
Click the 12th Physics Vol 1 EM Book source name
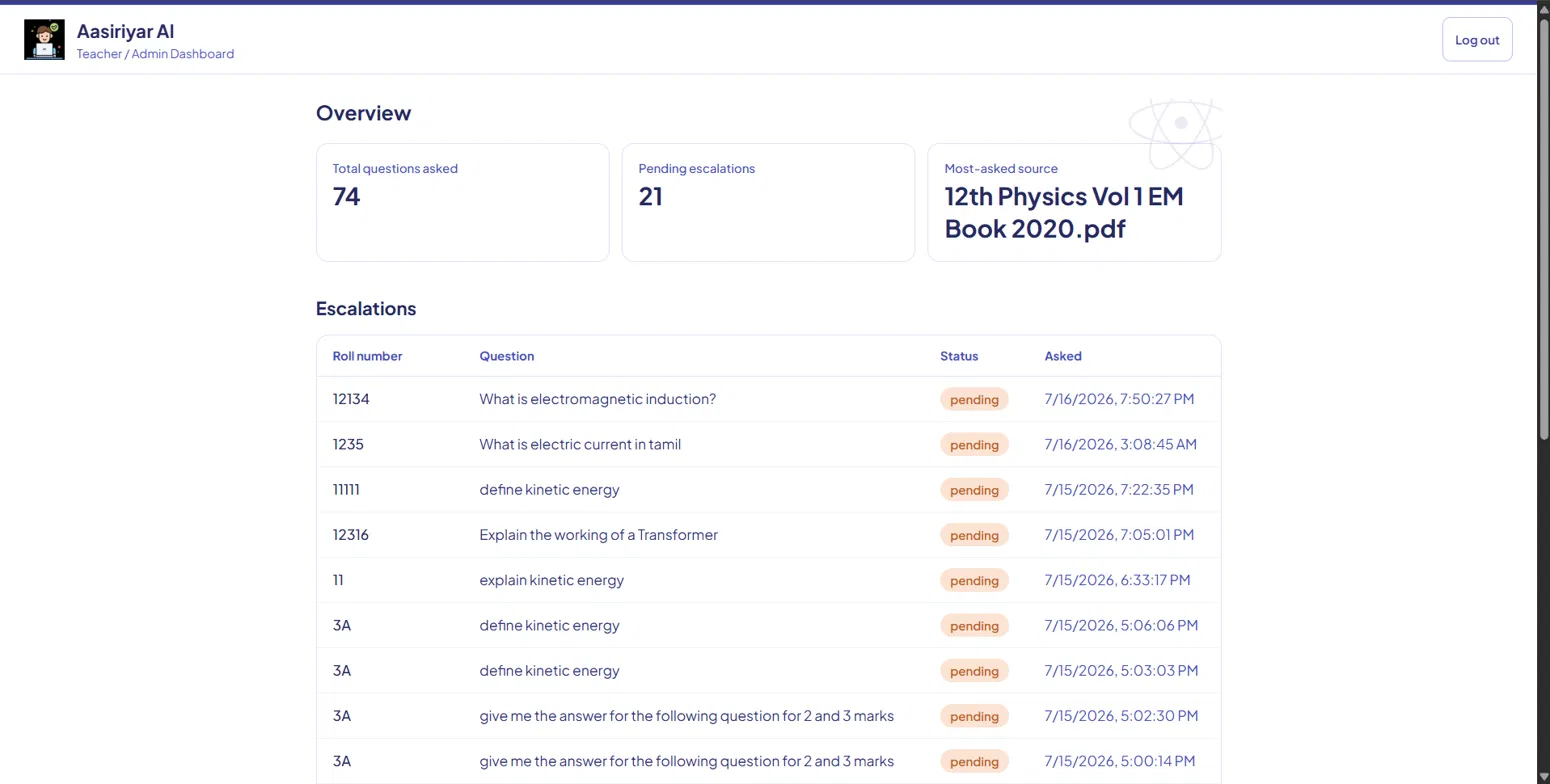coord(1064,212)
